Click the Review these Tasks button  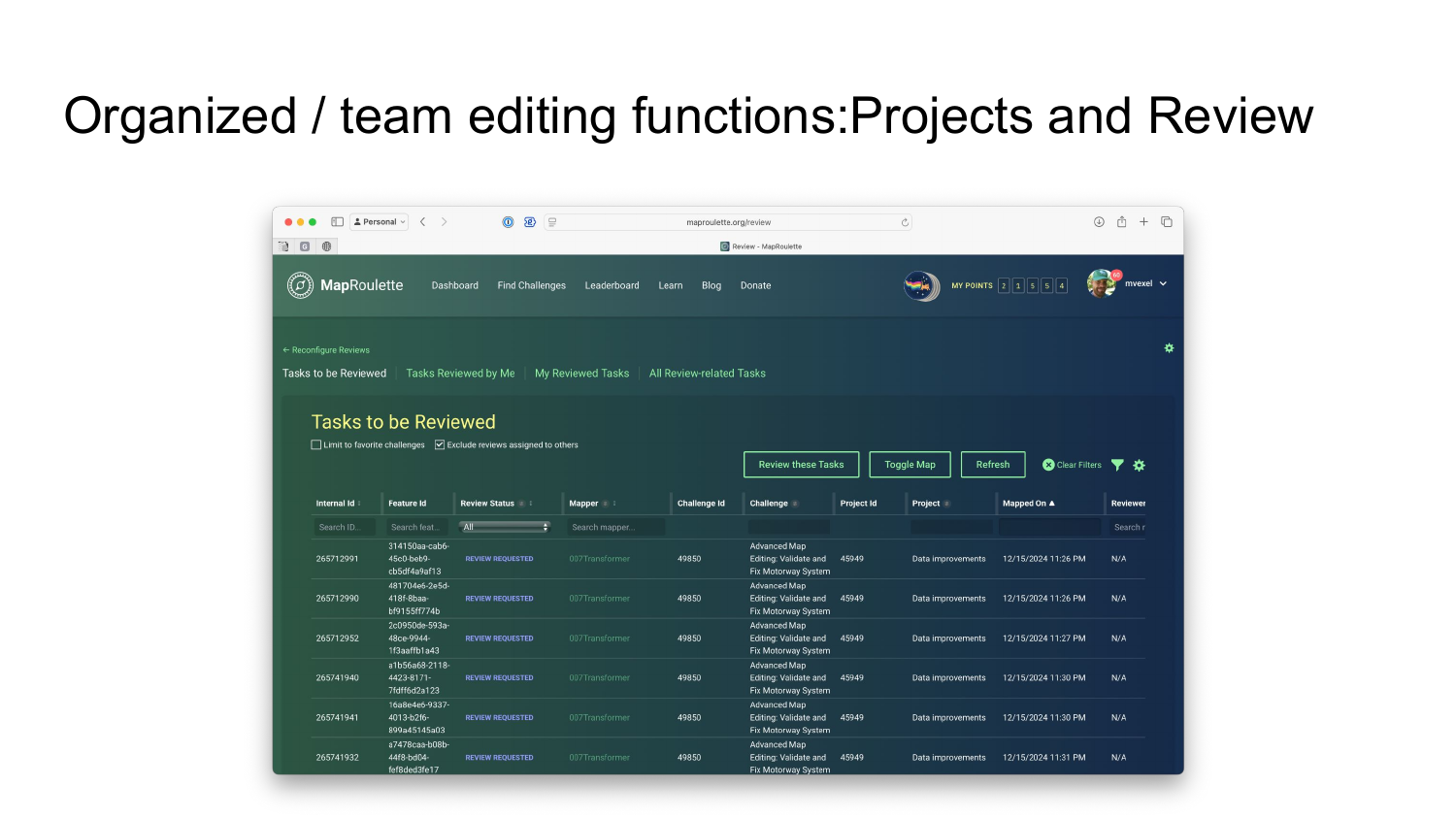click(x=802, y=465)
